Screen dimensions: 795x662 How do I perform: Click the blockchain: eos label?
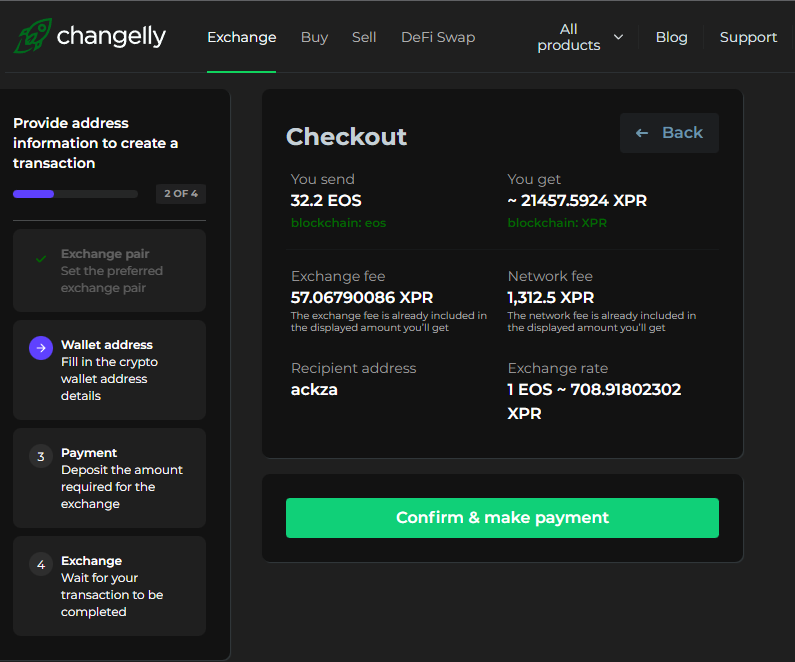pyautogui.click(x=338, y=223)
